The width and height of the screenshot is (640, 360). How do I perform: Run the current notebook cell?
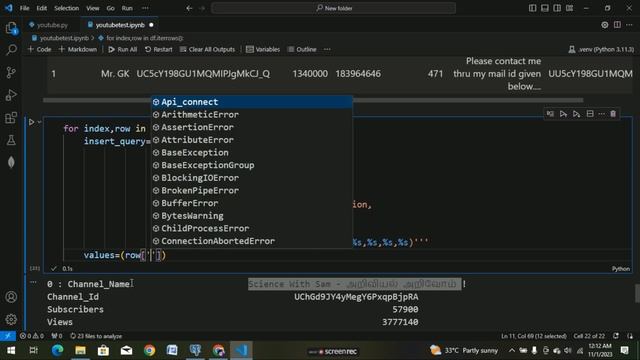[x=31, y=122]
